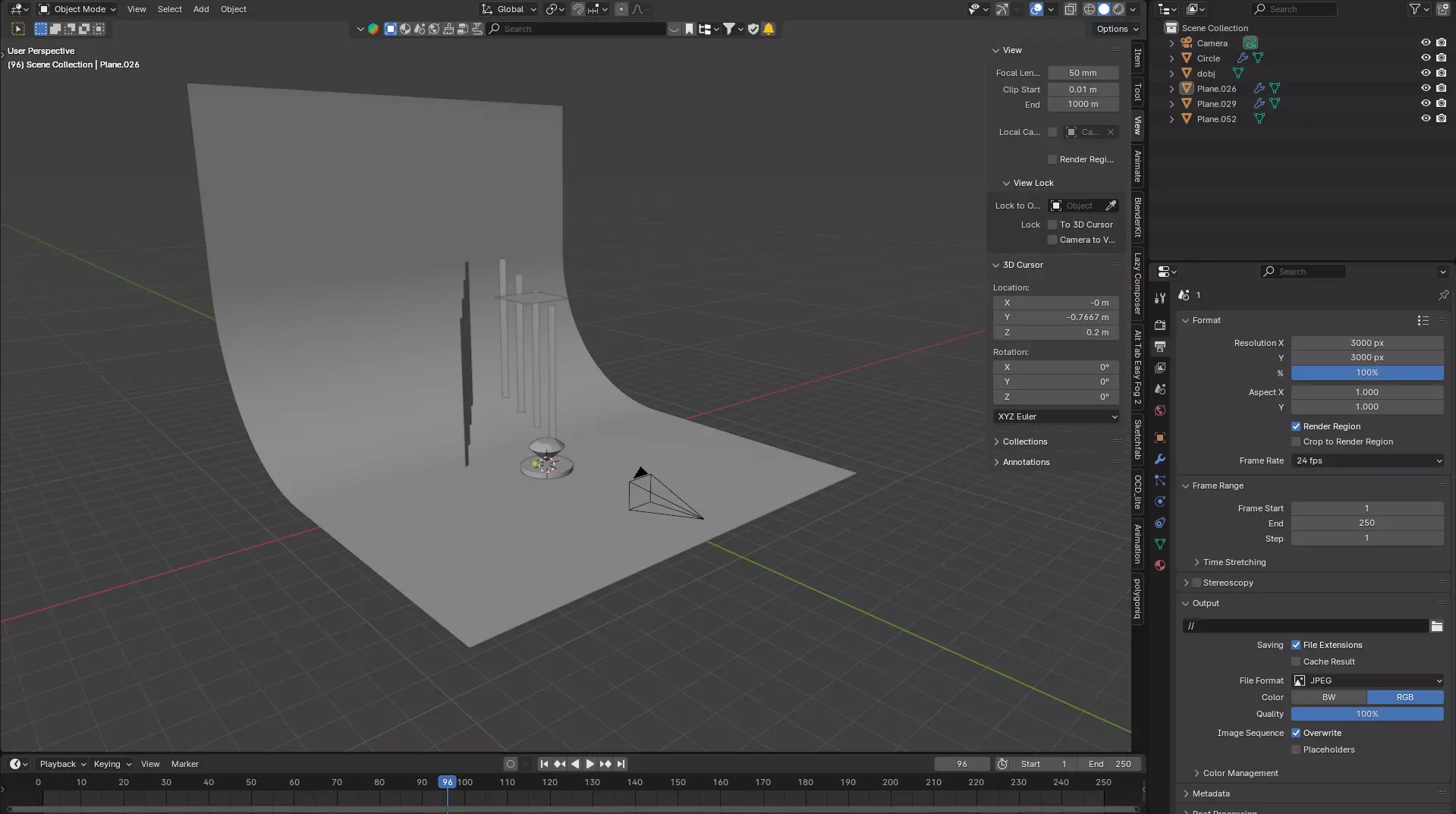Open the timeline Playback menu button
Screen dimensions: 1456x814
click(62, 764)
